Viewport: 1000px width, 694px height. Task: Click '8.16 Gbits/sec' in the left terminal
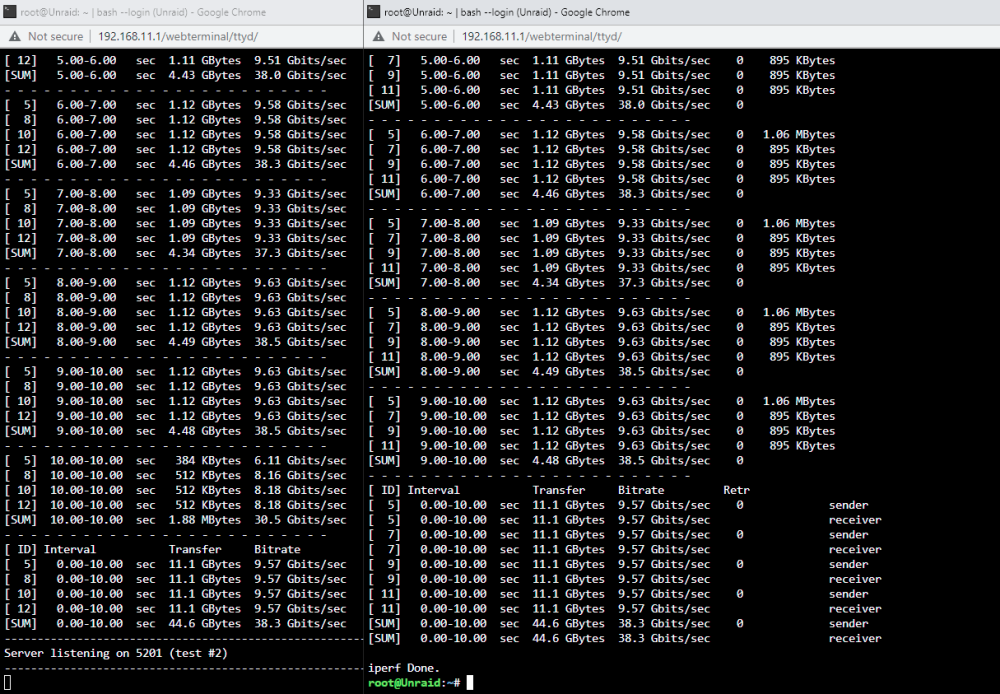pos(300,475)
